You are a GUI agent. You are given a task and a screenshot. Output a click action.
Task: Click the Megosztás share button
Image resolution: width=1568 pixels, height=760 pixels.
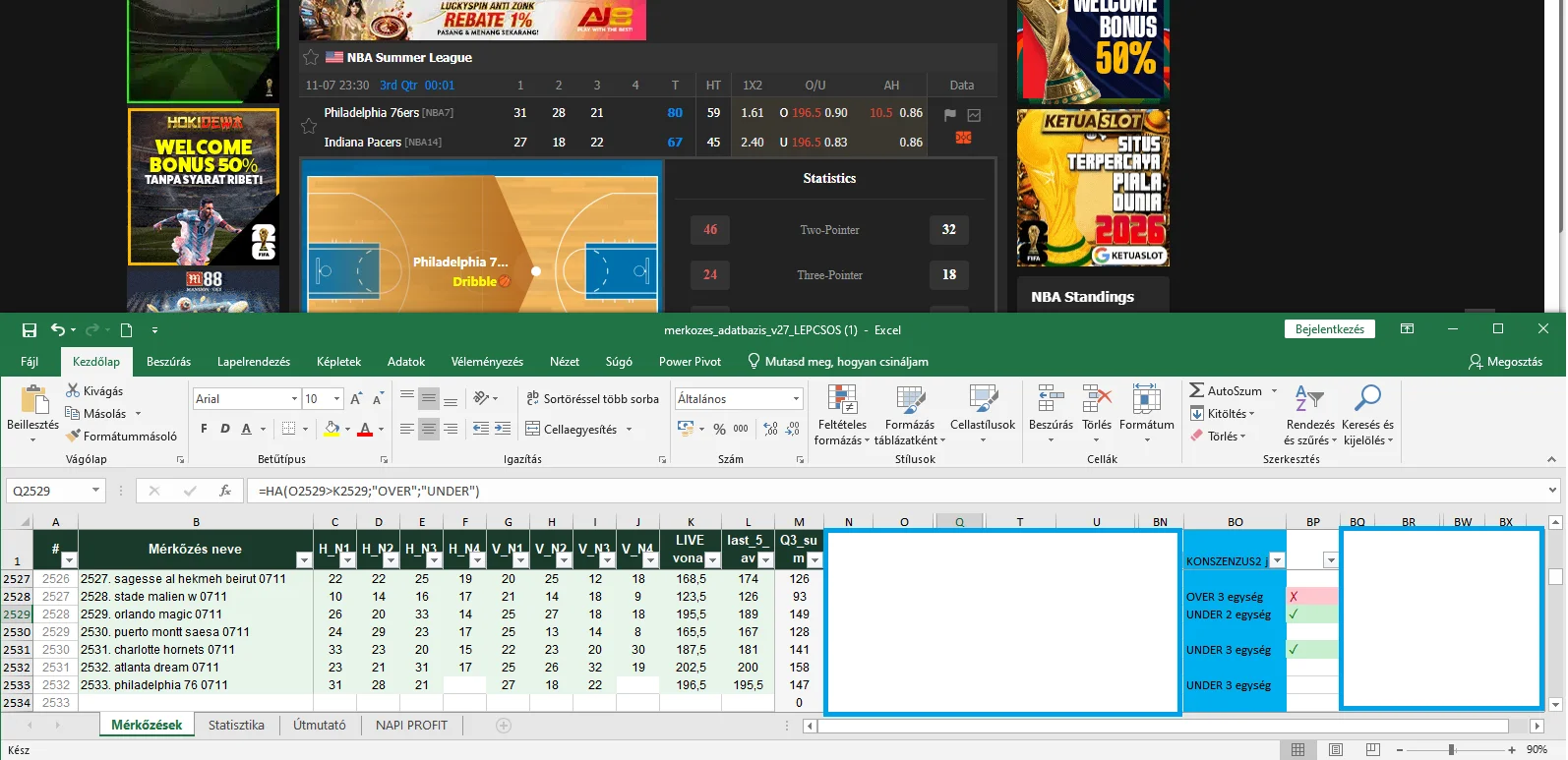pos(1505,362)
